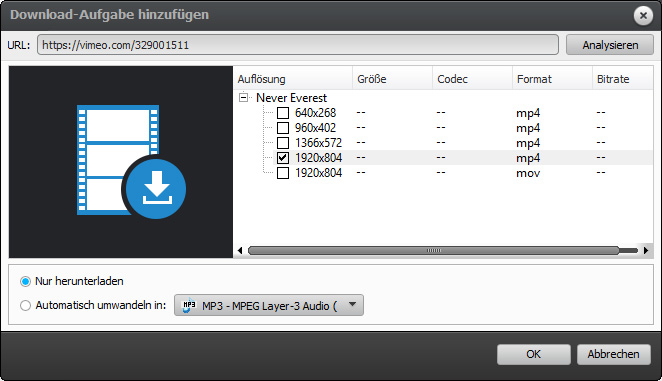Select the Nur herunterladen radio button
This screenshot has height=381, width=662.
25,281
